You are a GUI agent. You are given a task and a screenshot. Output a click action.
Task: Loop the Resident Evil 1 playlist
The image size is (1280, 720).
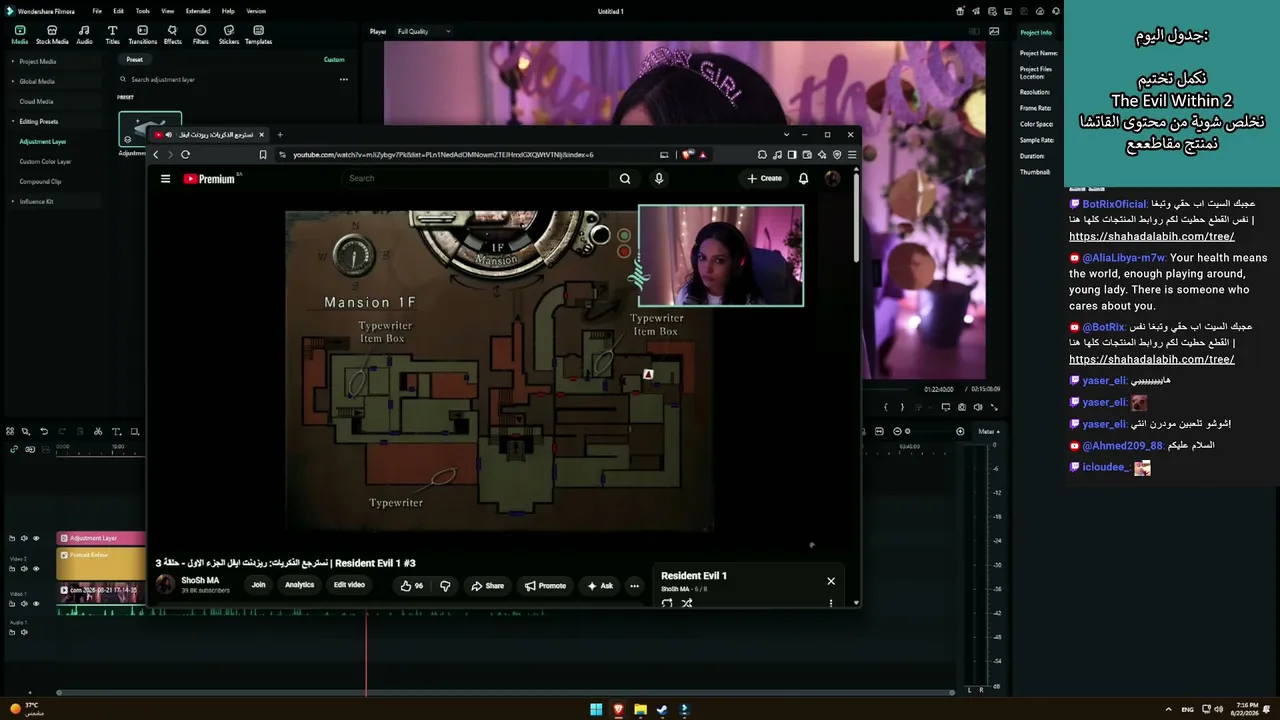point(667,603)
